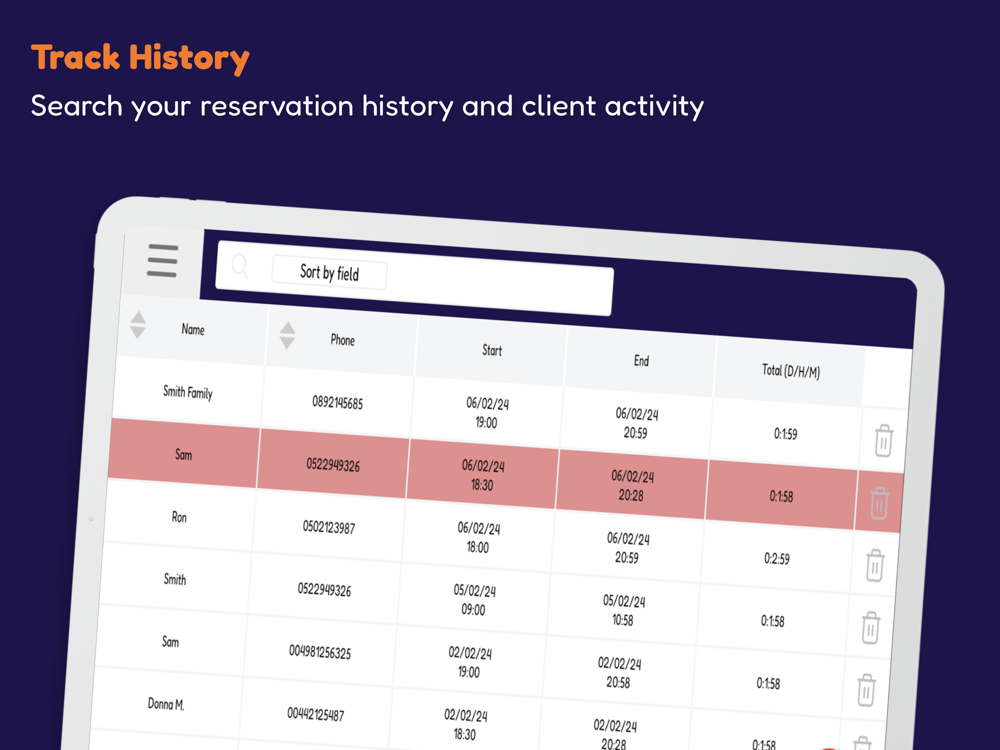
Task: Select the Smith name cell
Action: pyautogui.click(x=175, y=579)
